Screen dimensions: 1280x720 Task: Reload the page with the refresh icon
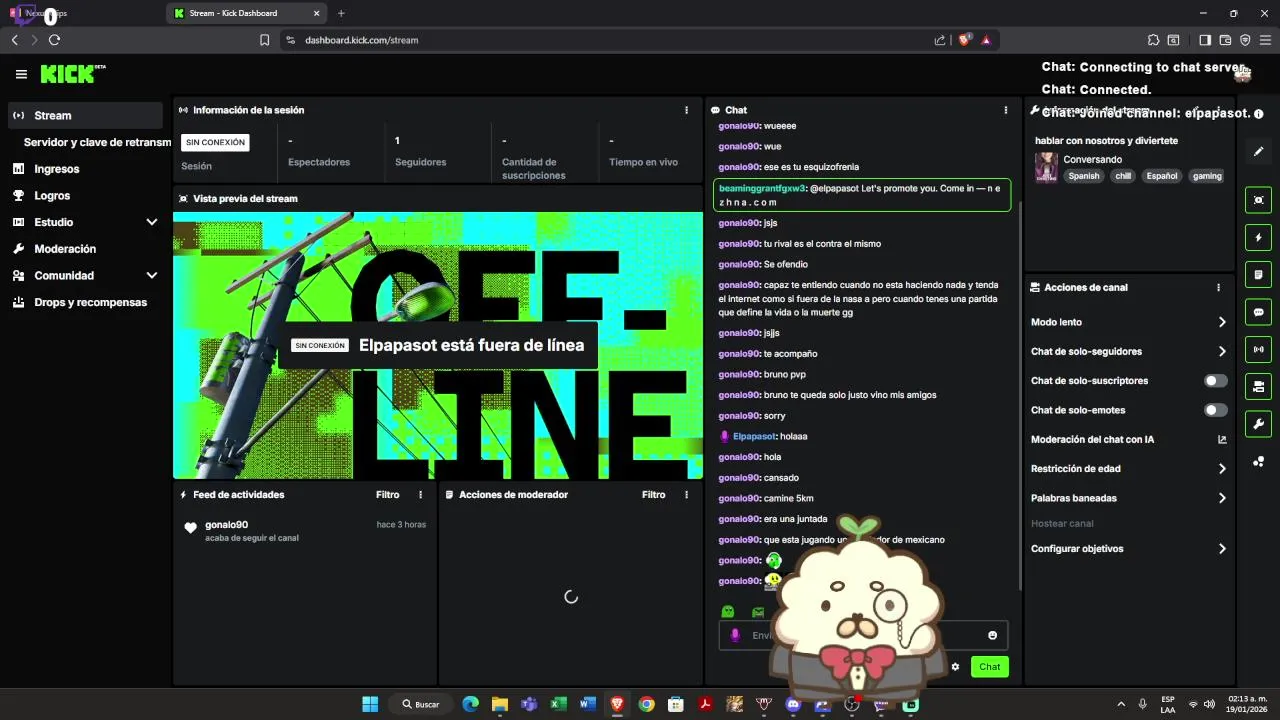coord(54,40)
